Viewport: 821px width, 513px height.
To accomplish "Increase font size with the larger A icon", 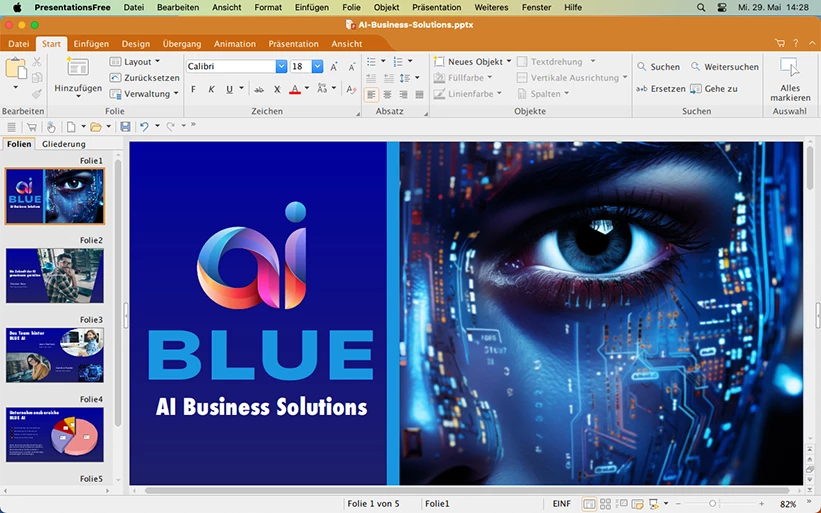I will click(x=334, y=66).
